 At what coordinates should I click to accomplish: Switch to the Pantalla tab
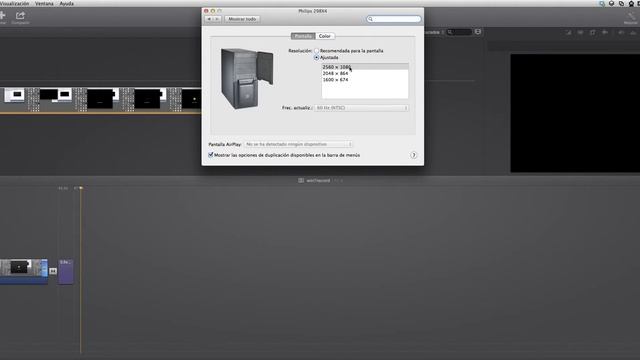(x=303, y=36)
